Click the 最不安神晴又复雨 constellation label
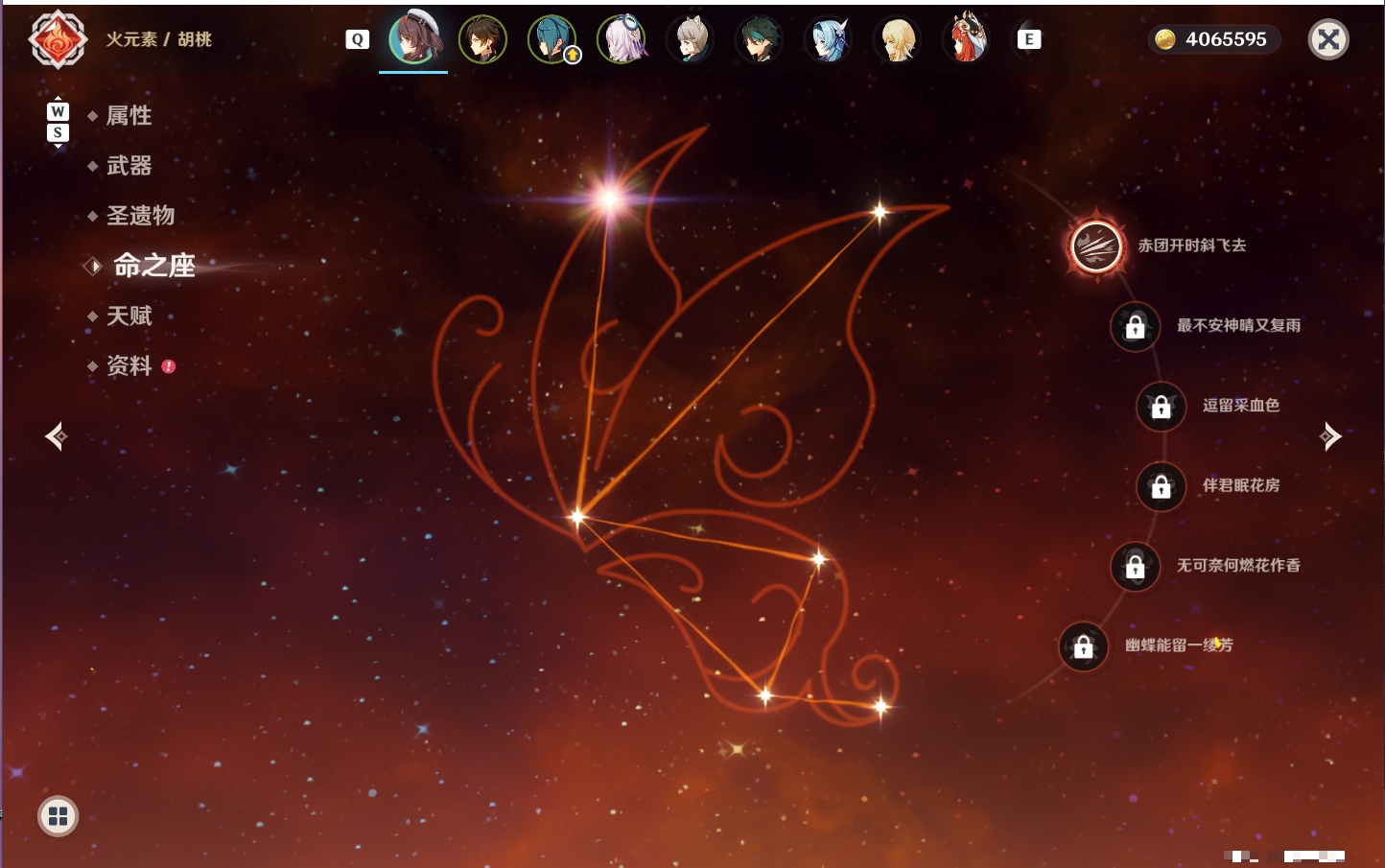The height and width of the screenshot is (868, 1385). coord(1238,325)
